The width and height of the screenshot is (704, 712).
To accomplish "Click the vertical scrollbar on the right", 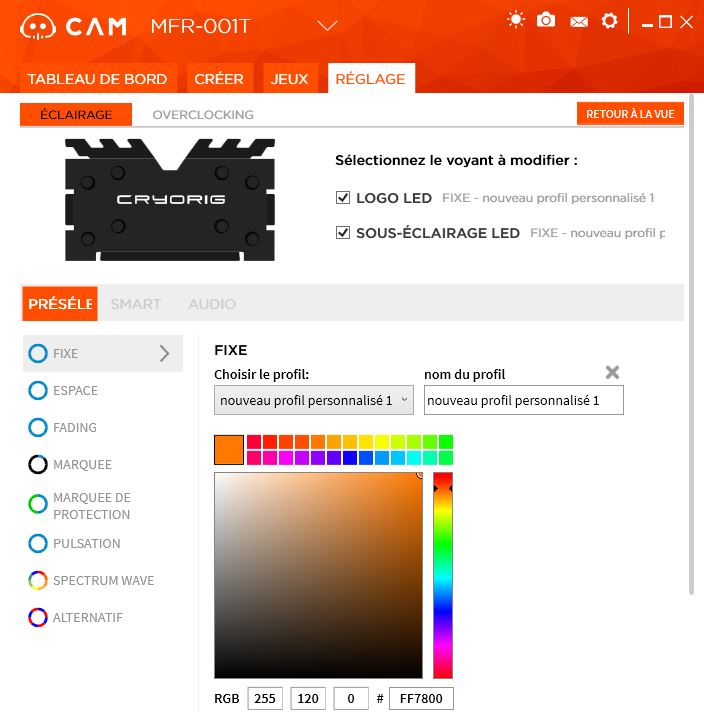I will (x=691, y=344).
